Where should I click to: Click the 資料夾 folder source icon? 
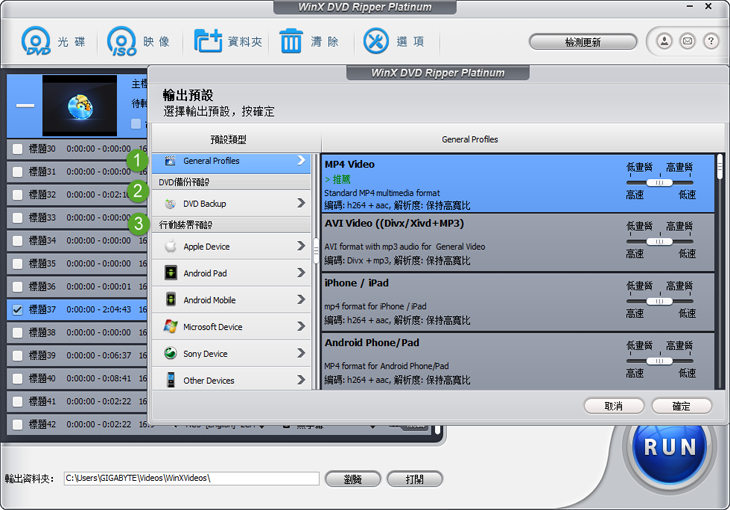coord(208,42)
